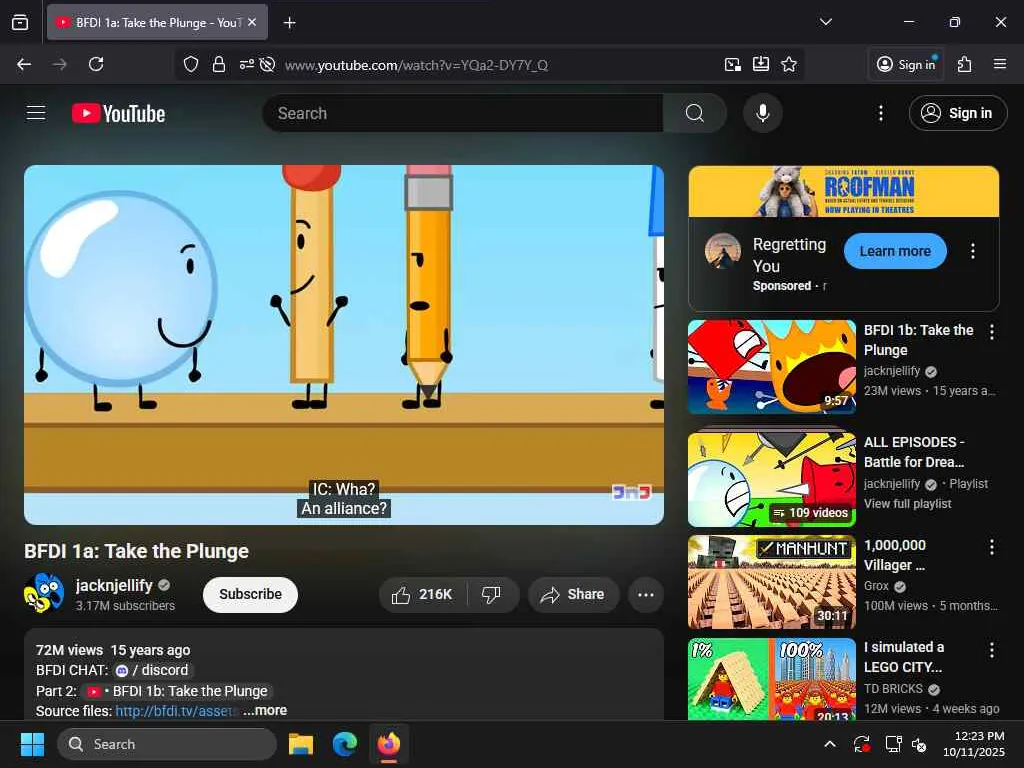Screen dimensions: 1024x768
Task: Open the Firefox application menu
Action: [1000, 64]
